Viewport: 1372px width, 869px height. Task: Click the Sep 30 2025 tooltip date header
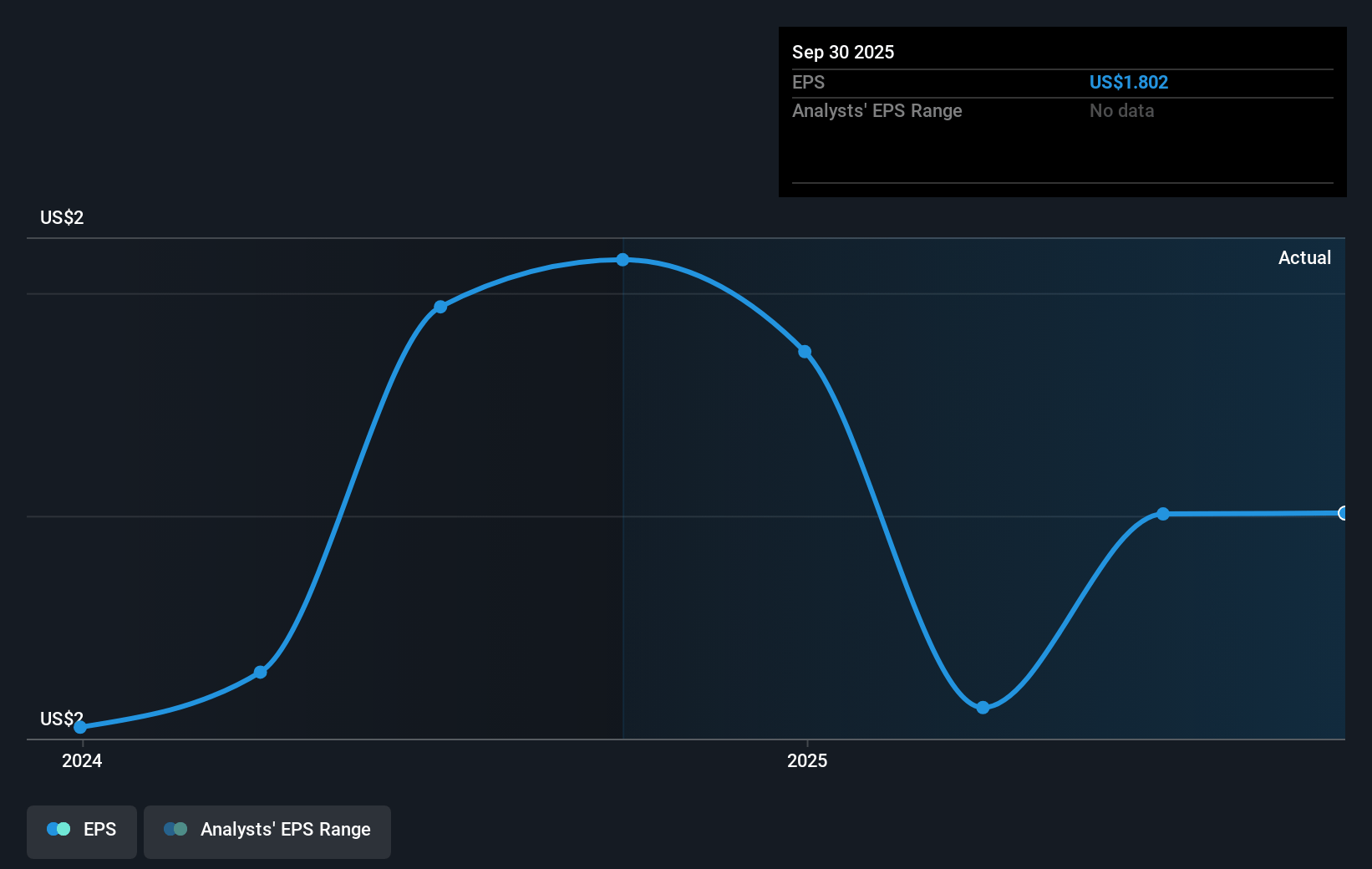click(x=842, y=52)
